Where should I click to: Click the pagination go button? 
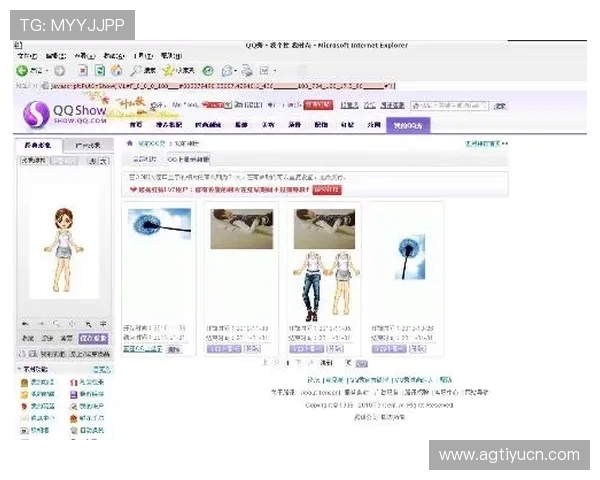click(x=362, y=363)
